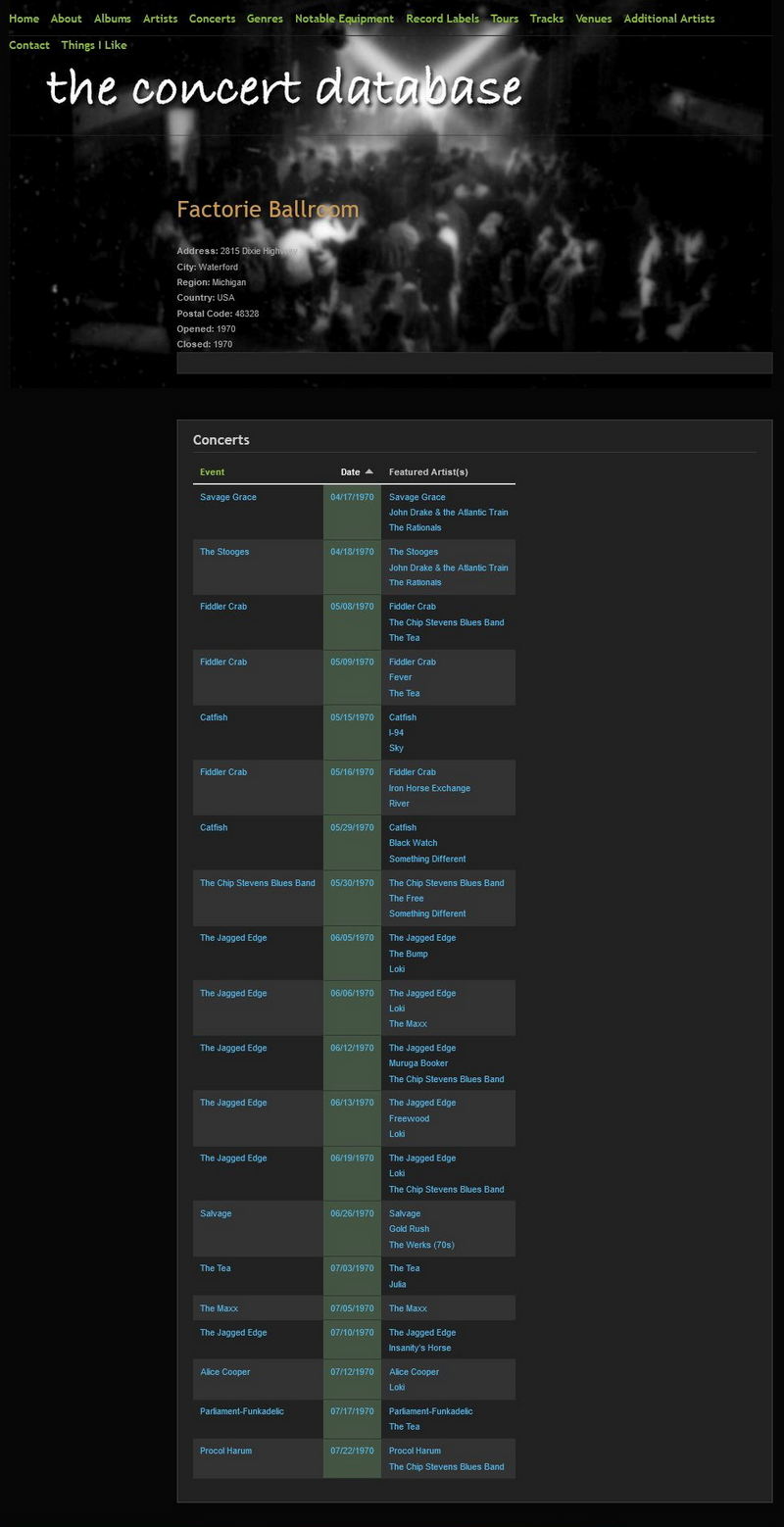Open the Home menu item
This screenshot has width=784, height=1527.
pos(24,18)
